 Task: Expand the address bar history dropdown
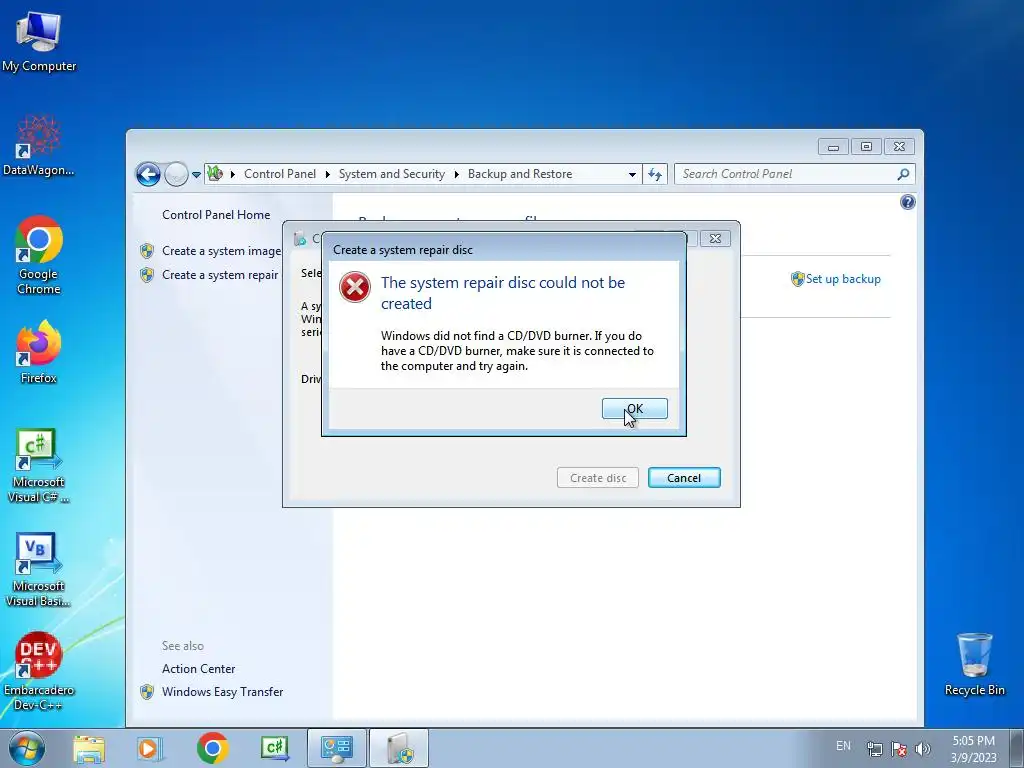click(x=632, y=174)
